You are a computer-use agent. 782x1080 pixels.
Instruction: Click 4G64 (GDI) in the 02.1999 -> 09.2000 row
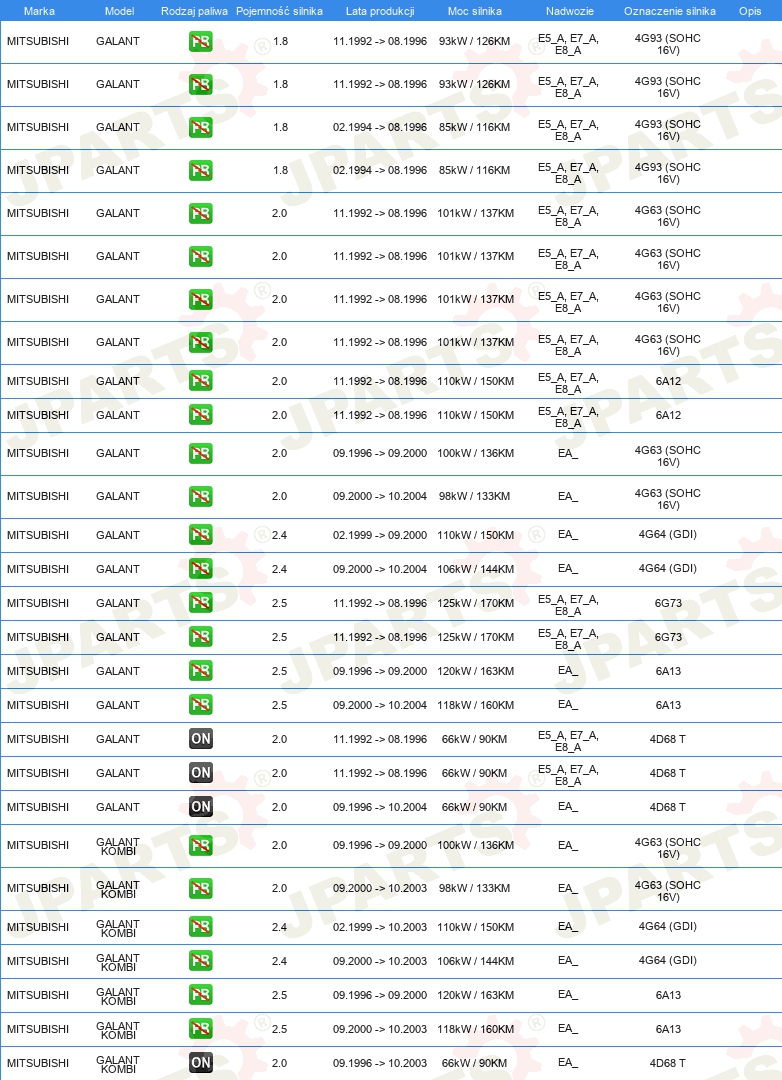pyautogui.click(x=668, y=534)
